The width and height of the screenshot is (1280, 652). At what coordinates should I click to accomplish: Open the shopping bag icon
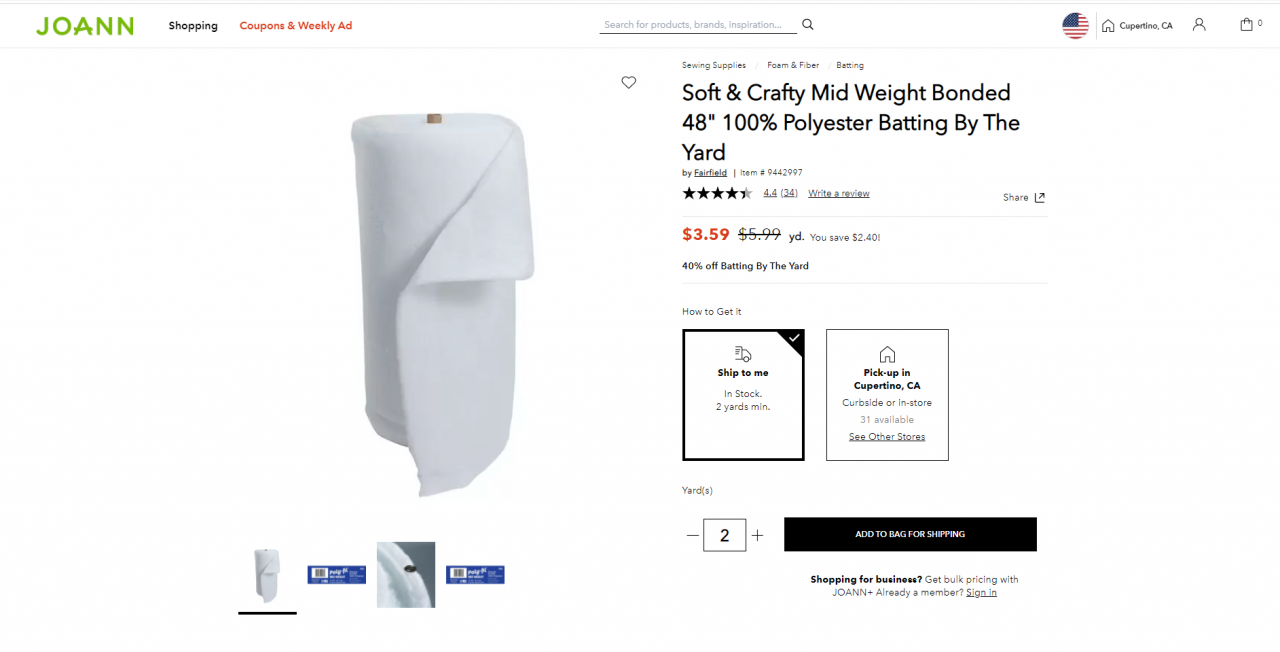(1246, 25)
